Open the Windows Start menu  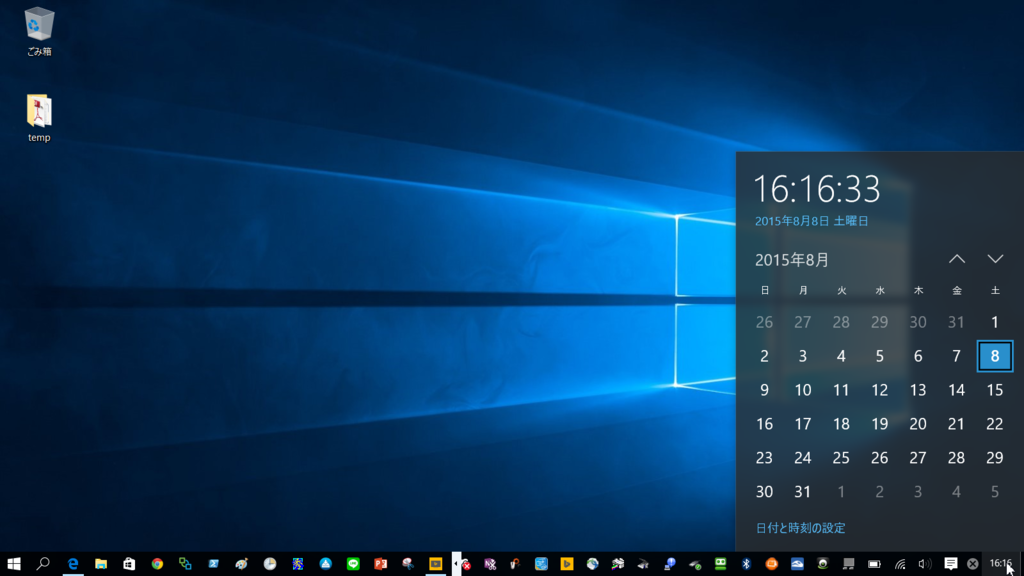[x=14, y=564]
